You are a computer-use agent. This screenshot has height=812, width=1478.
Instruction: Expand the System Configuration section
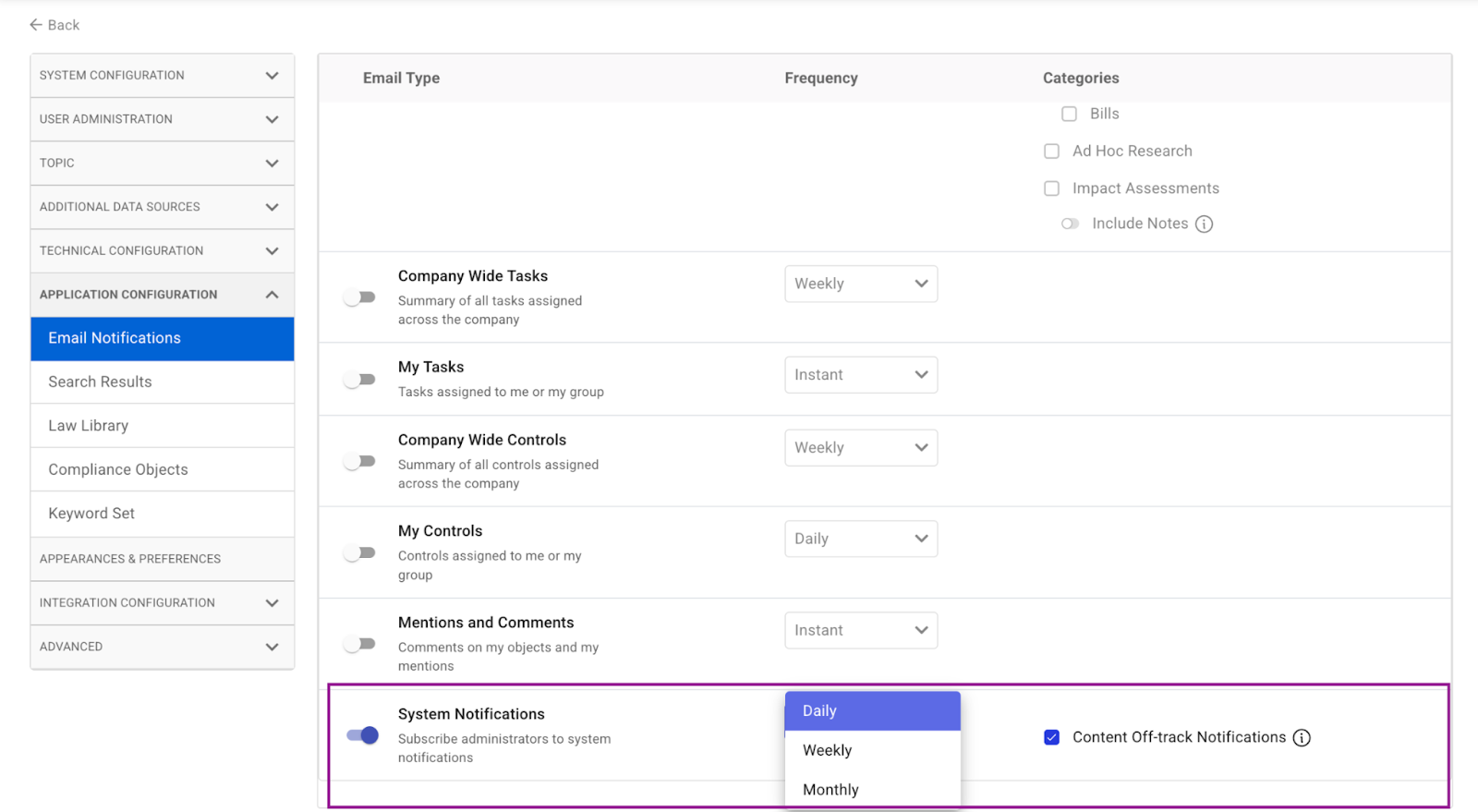click(x=163, y=76)
